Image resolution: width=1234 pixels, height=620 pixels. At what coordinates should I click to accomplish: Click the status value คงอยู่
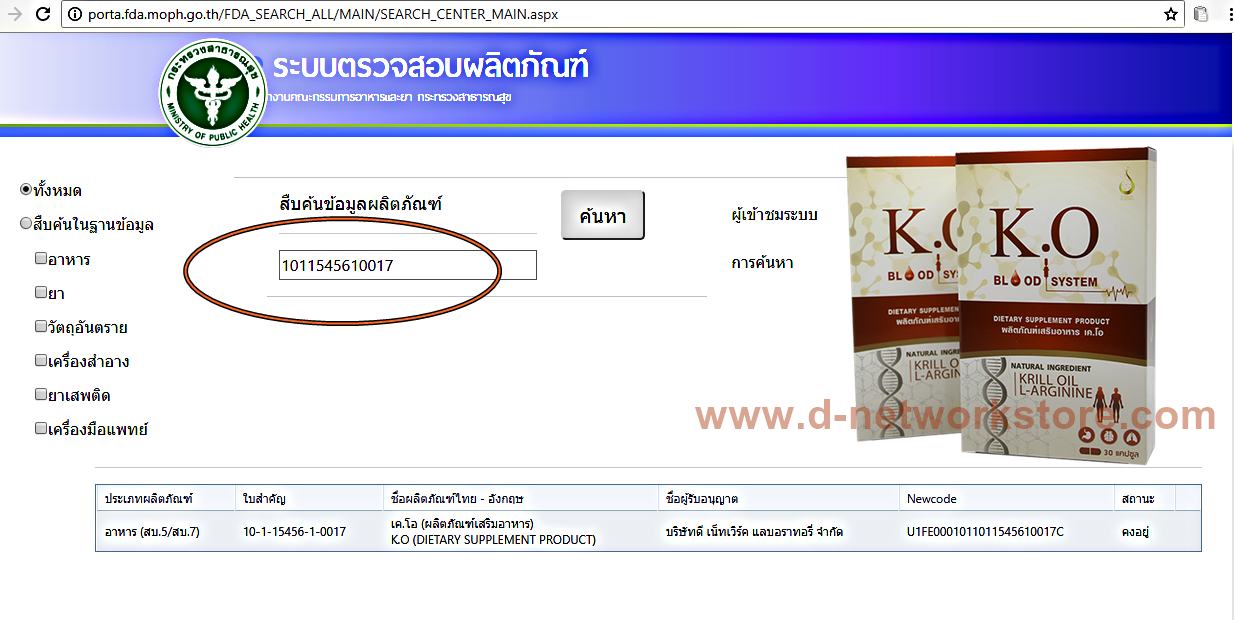1135,532
